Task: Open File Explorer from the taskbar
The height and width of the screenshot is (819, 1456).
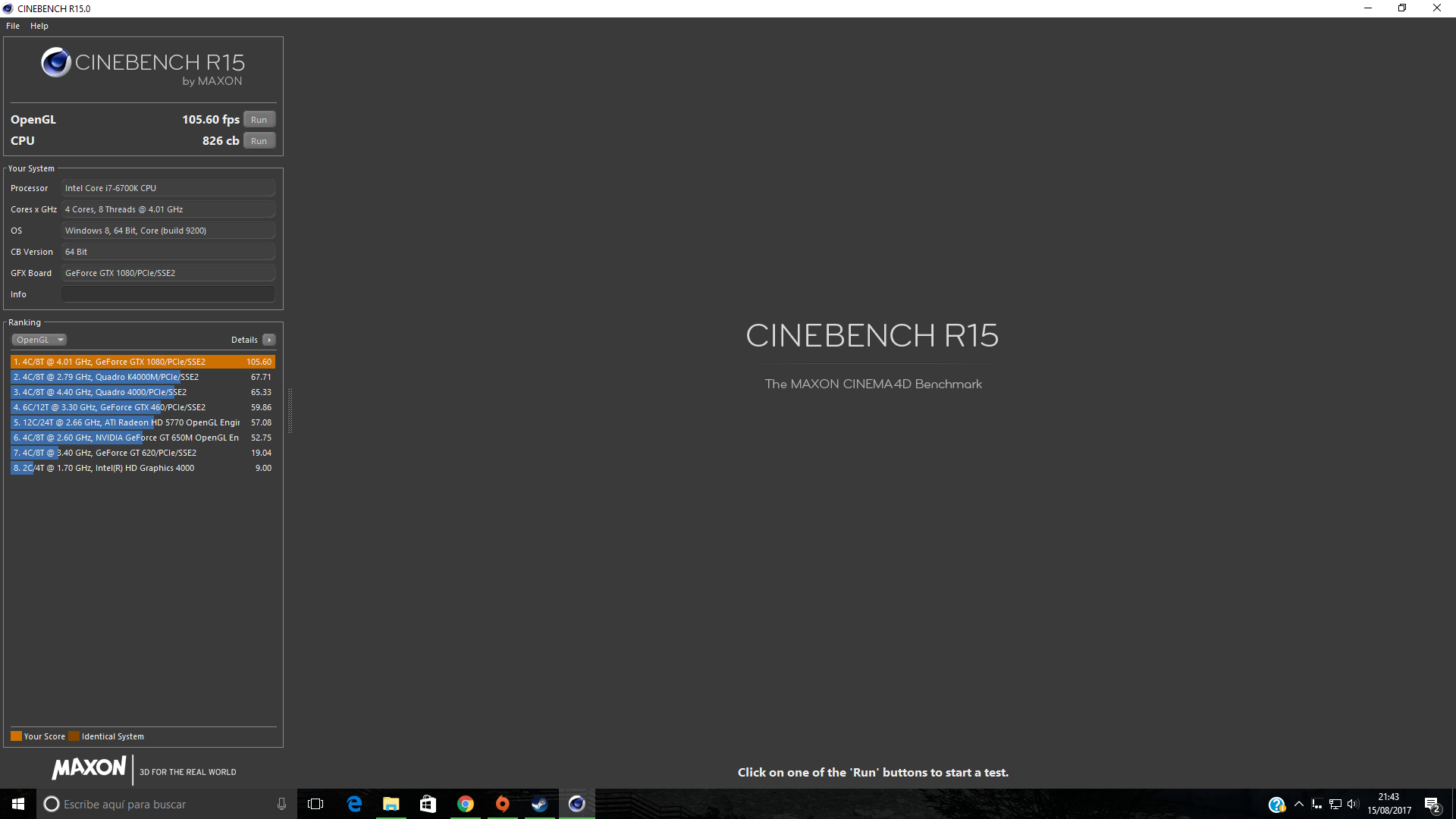Action: (x=391, y=804)
